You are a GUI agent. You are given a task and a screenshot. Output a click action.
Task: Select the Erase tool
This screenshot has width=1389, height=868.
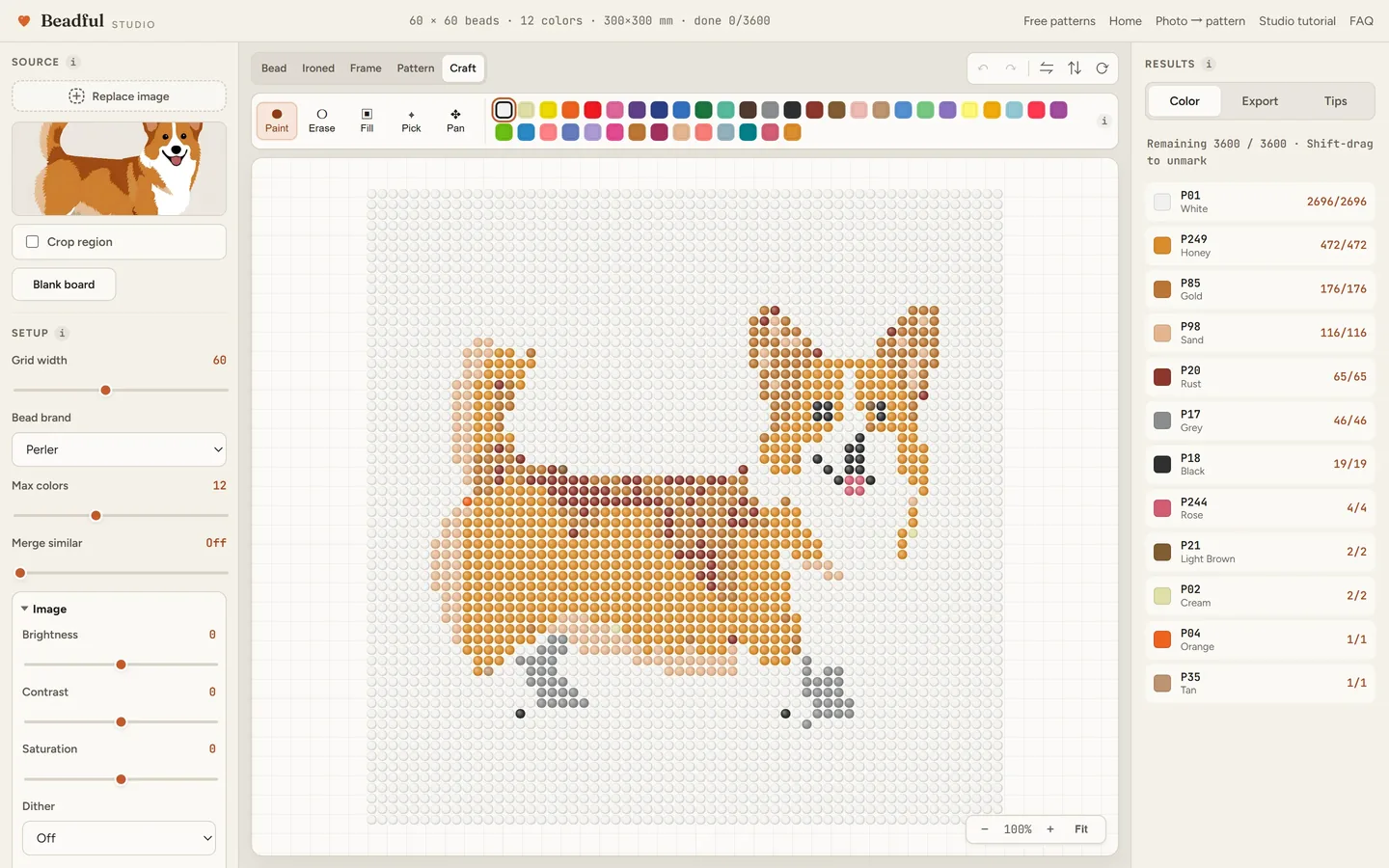321,121
